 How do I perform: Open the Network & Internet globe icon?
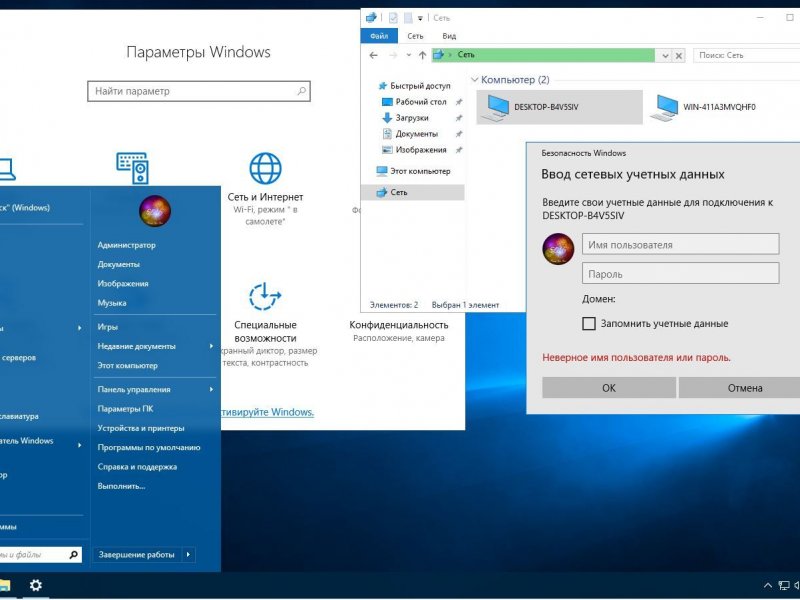pos(265,168)
